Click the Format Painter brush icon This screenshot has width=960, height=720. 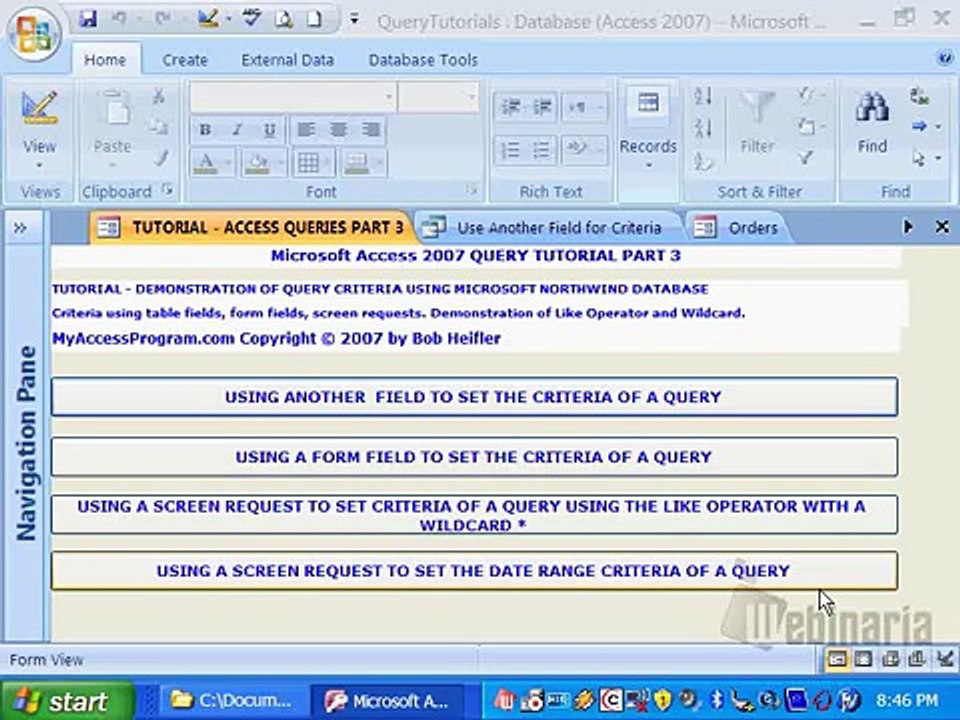click(160, 158)
